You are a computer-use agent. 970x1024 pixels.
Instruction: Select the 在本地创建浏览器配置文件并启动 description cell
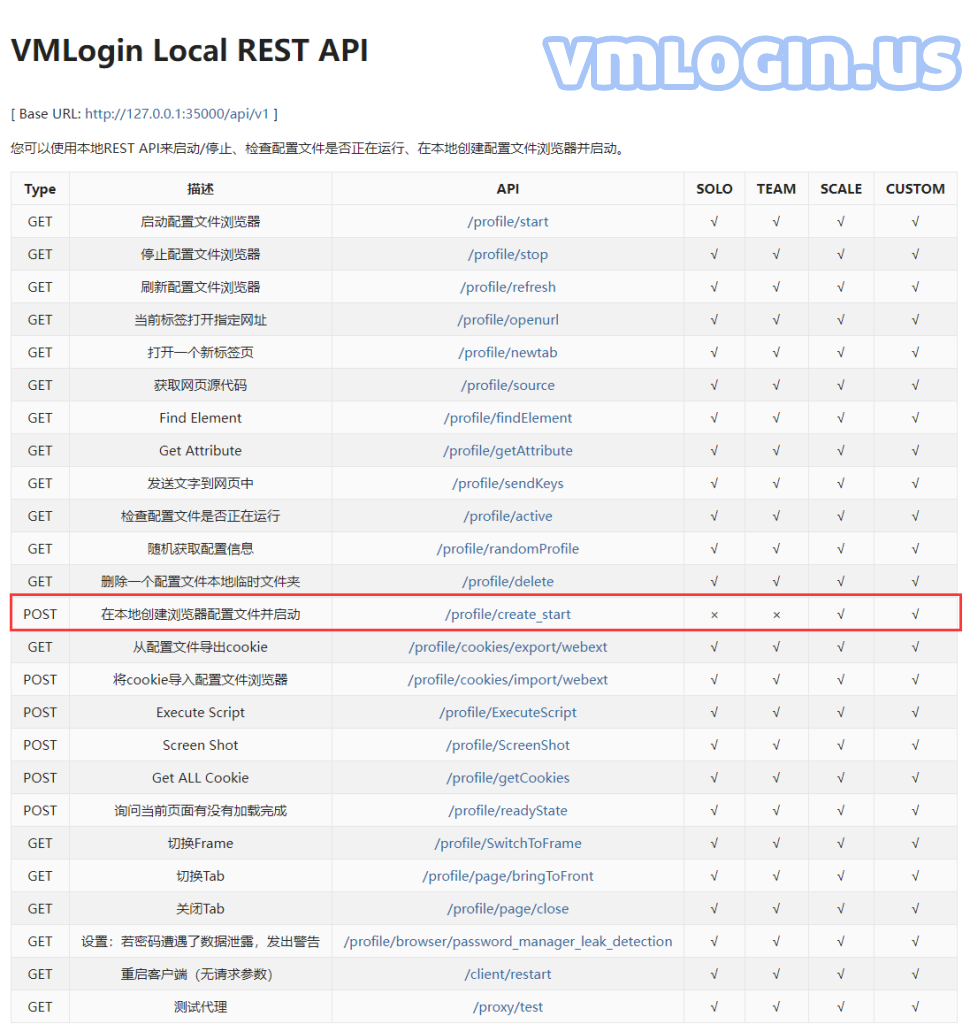(x=201, y=615)
